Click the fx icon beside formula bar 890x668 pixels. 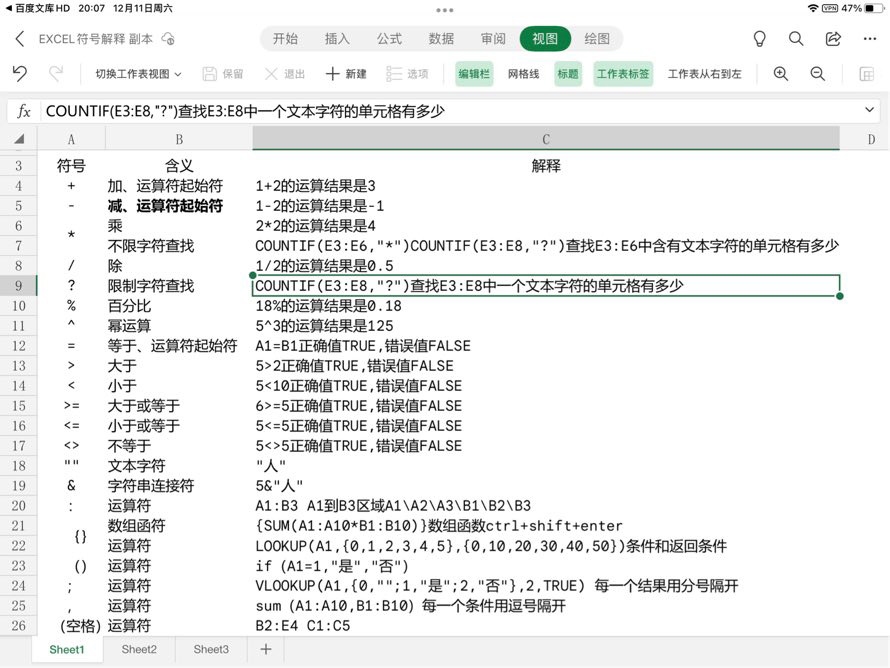[x=23, y=111]
